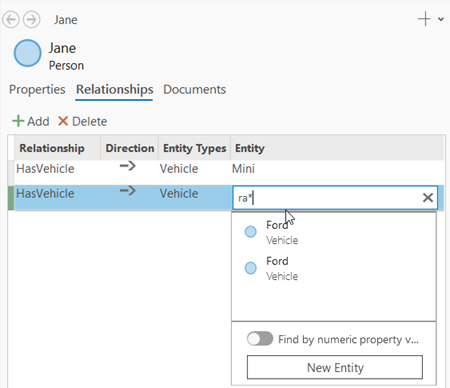Image resolution: width=450 pixels, height=388 pixels.
Task: Click HasVehicle in the highlighted row
Action: pyautogui.click(x=45, y=194)
